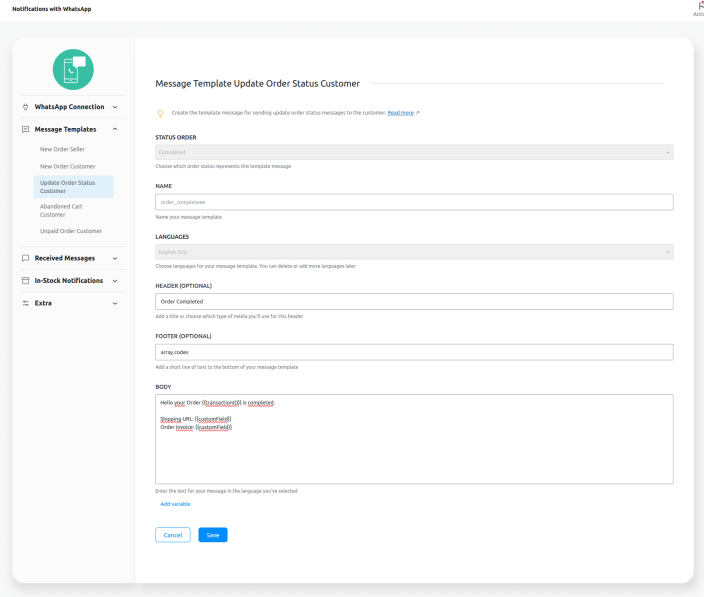Expand the In-Stock Notifications chevron
Image resolution: width=704 pixels, height=597 pixels.
click(x=115, y=281)
